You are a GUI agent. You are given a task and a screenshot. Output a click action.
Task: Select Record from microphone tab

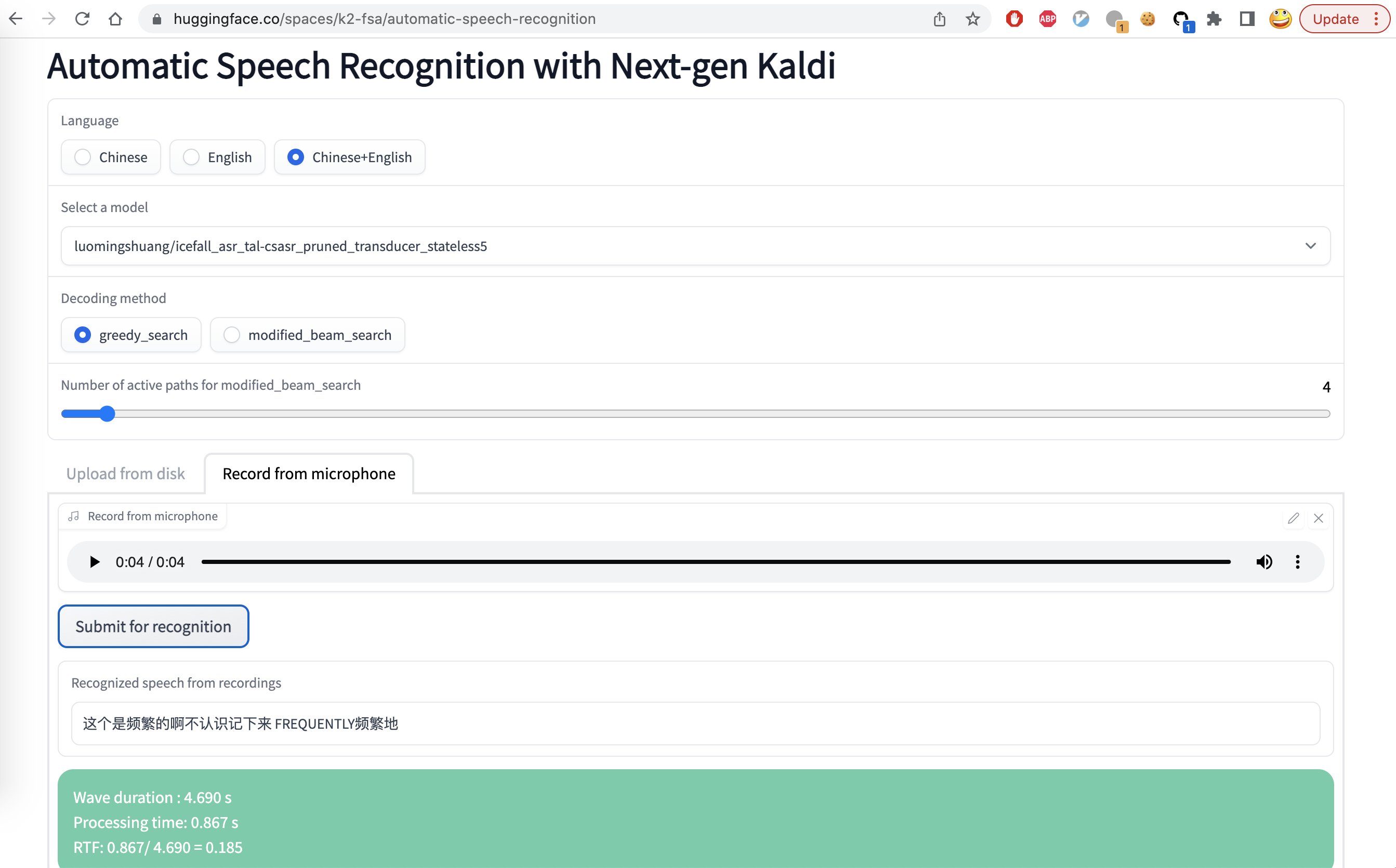point(309,473)
